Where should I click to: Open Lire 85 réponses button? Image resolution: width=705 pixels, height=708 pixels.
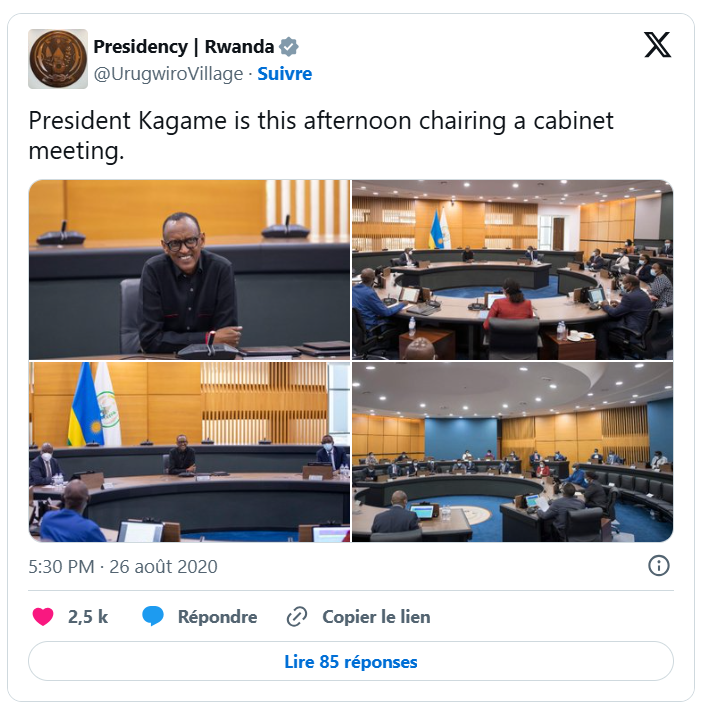(351, 661)
